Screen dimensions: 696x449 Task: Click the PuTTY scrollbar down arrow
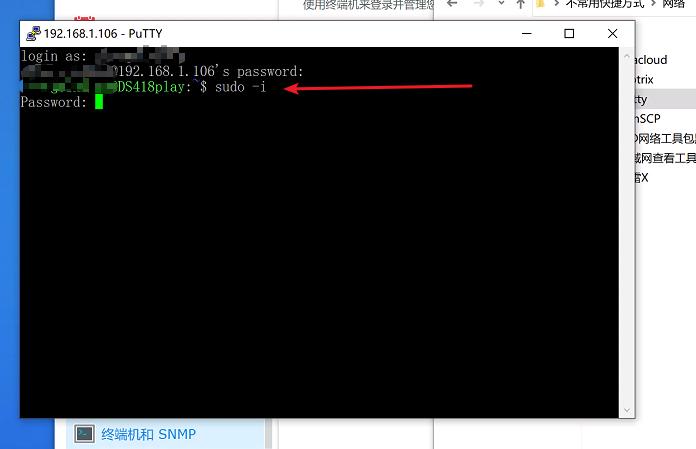click(627, 410)
